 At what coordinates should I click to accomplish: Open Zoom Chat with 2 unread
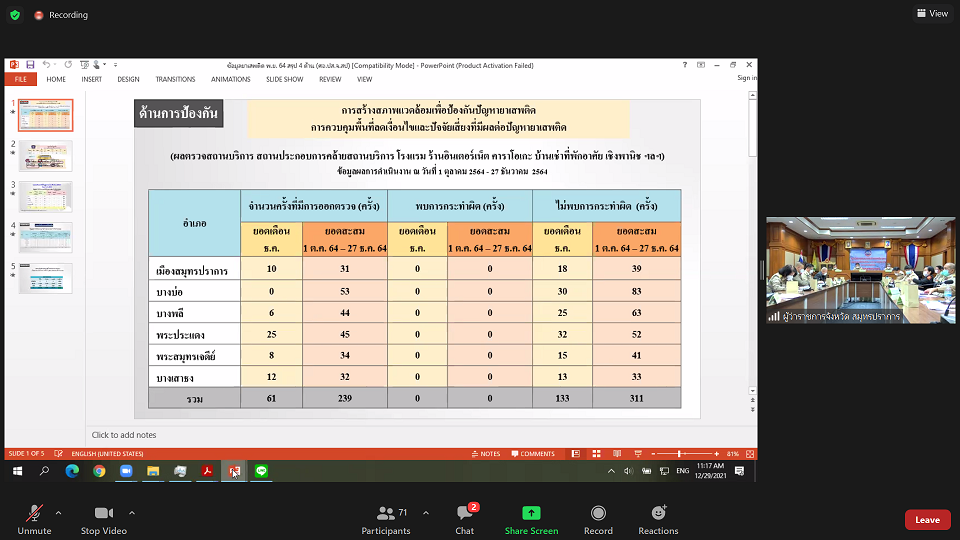click(x=465, y=520)
